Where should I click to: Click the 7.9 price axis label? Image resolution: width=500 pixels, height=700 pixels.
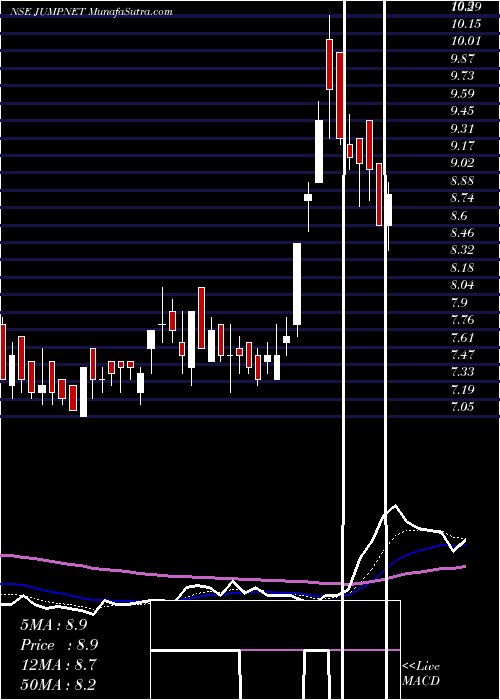coord(458,303)
